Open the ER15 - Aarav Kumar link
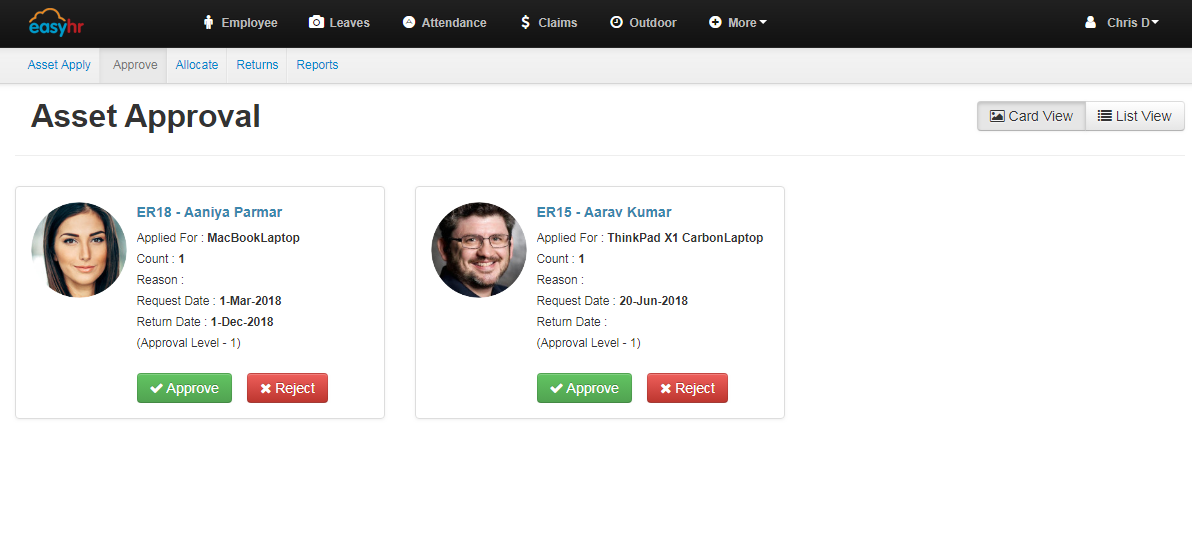1192x549 pixels. (x=604, y=212)
